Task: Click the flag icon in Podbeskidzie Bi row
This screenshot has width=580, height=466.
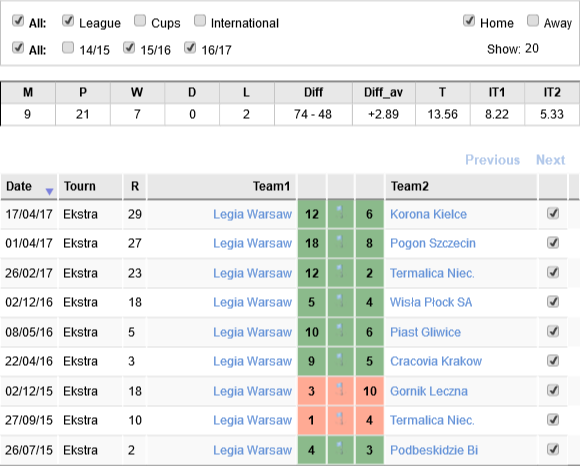Action: tap(340, 449)
